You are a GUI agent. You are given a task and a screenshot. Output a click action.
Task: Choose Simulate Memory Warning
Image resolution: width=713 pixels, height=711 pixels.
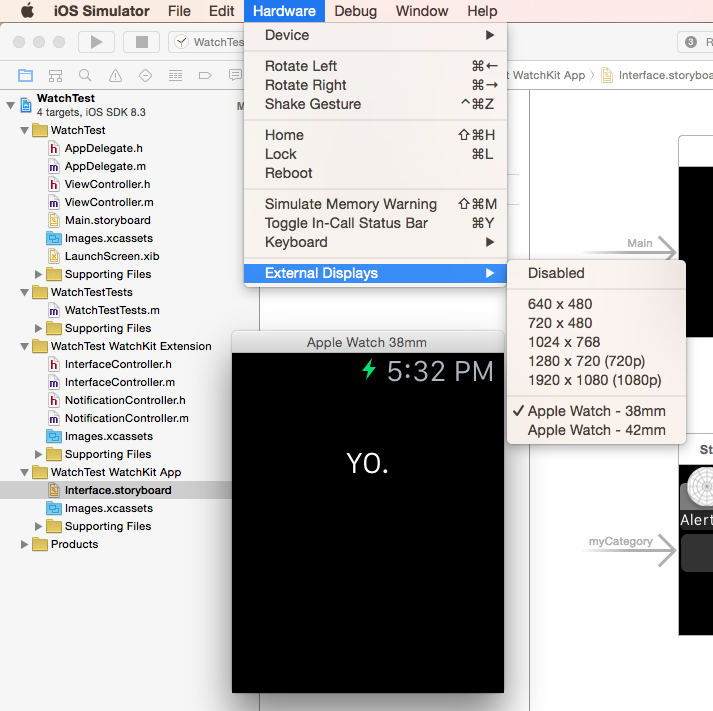point(376,204)
